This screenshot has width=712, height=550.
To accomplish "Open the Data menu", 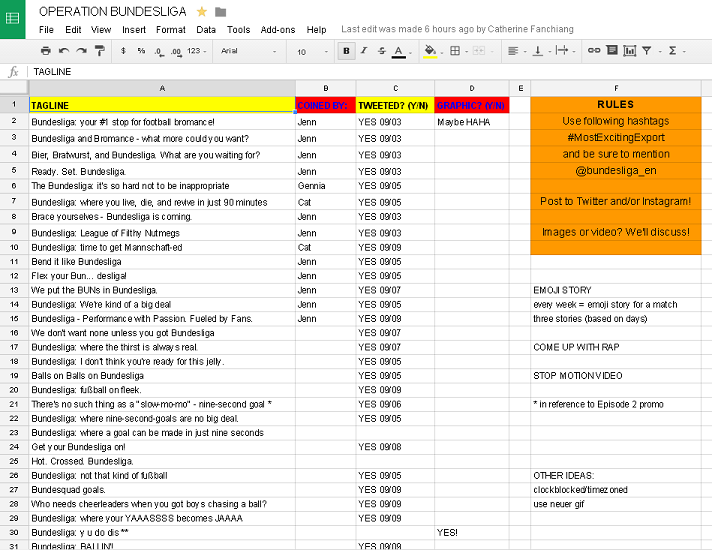I will (206, 30).
